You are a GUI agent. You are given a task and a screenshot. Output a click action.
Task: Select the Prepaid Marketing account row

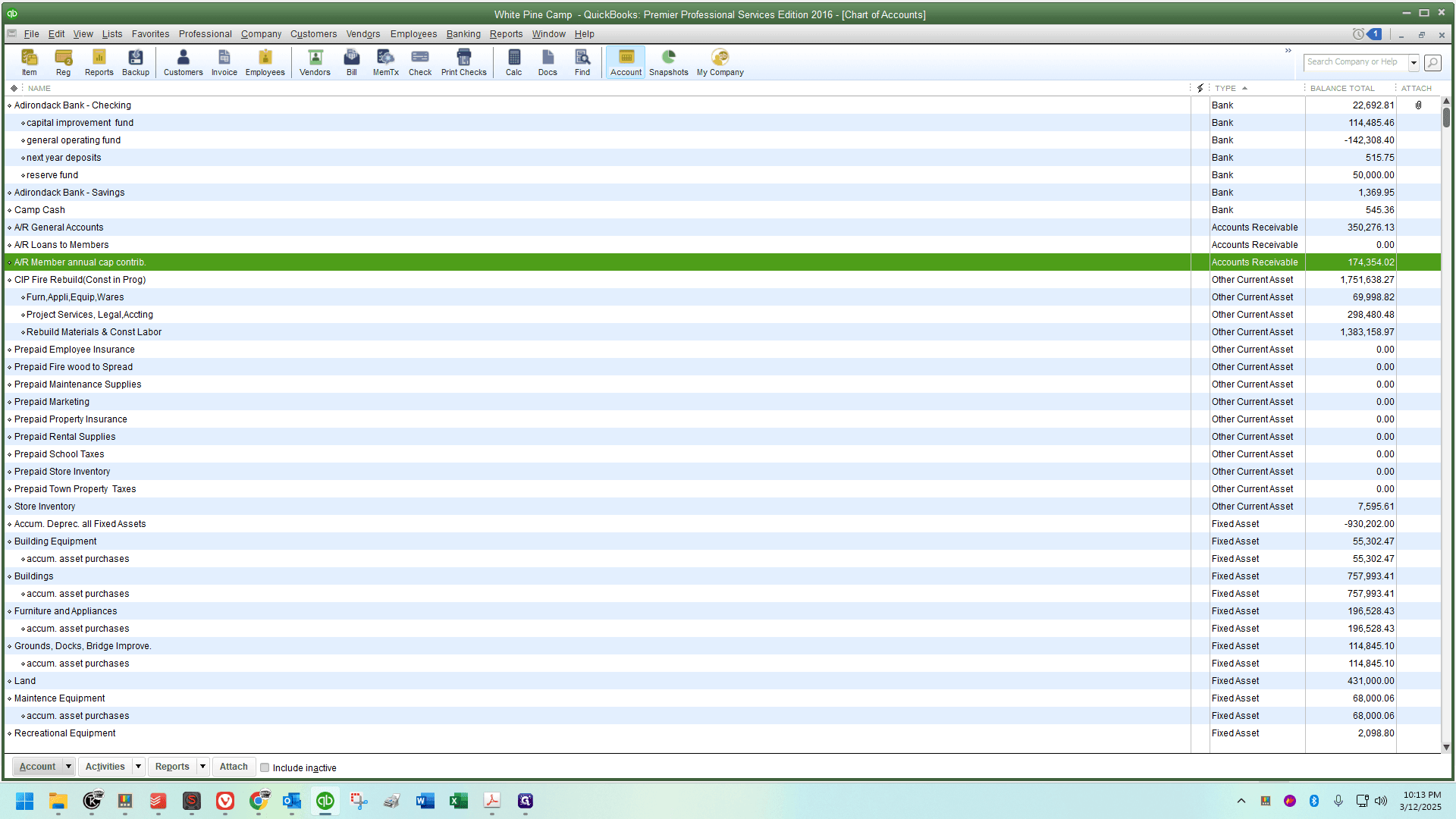click(x=722, y=402)
